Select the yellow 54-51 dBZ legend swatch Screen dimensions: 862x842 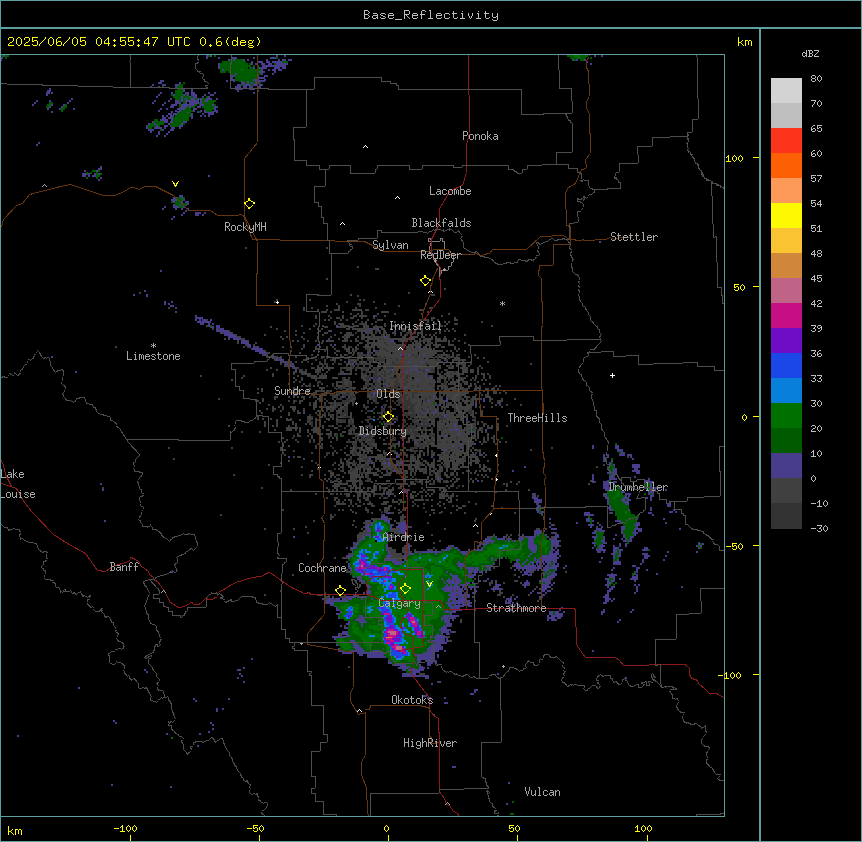786,215
